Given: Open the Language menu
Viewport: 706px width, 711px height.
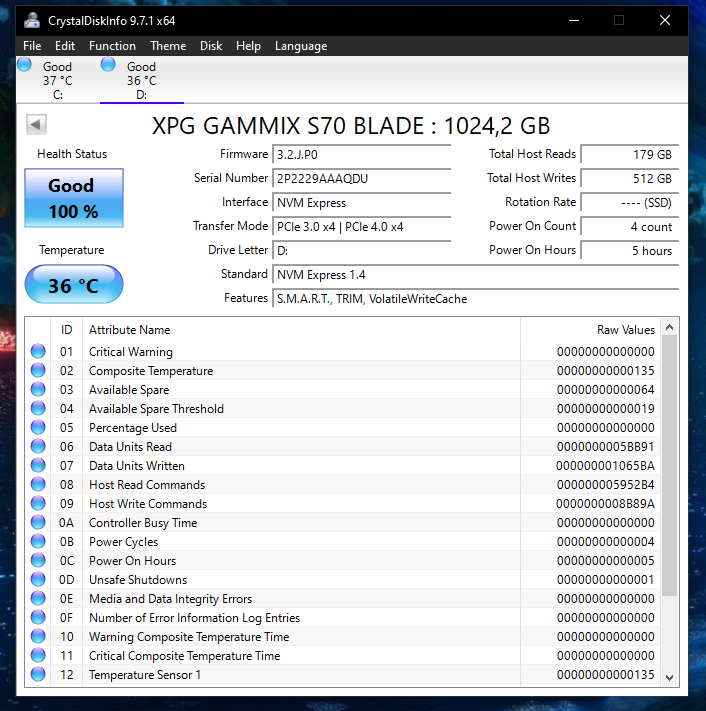Looking at the screenshot, I should pyautogui.click(x=301, y=46).
